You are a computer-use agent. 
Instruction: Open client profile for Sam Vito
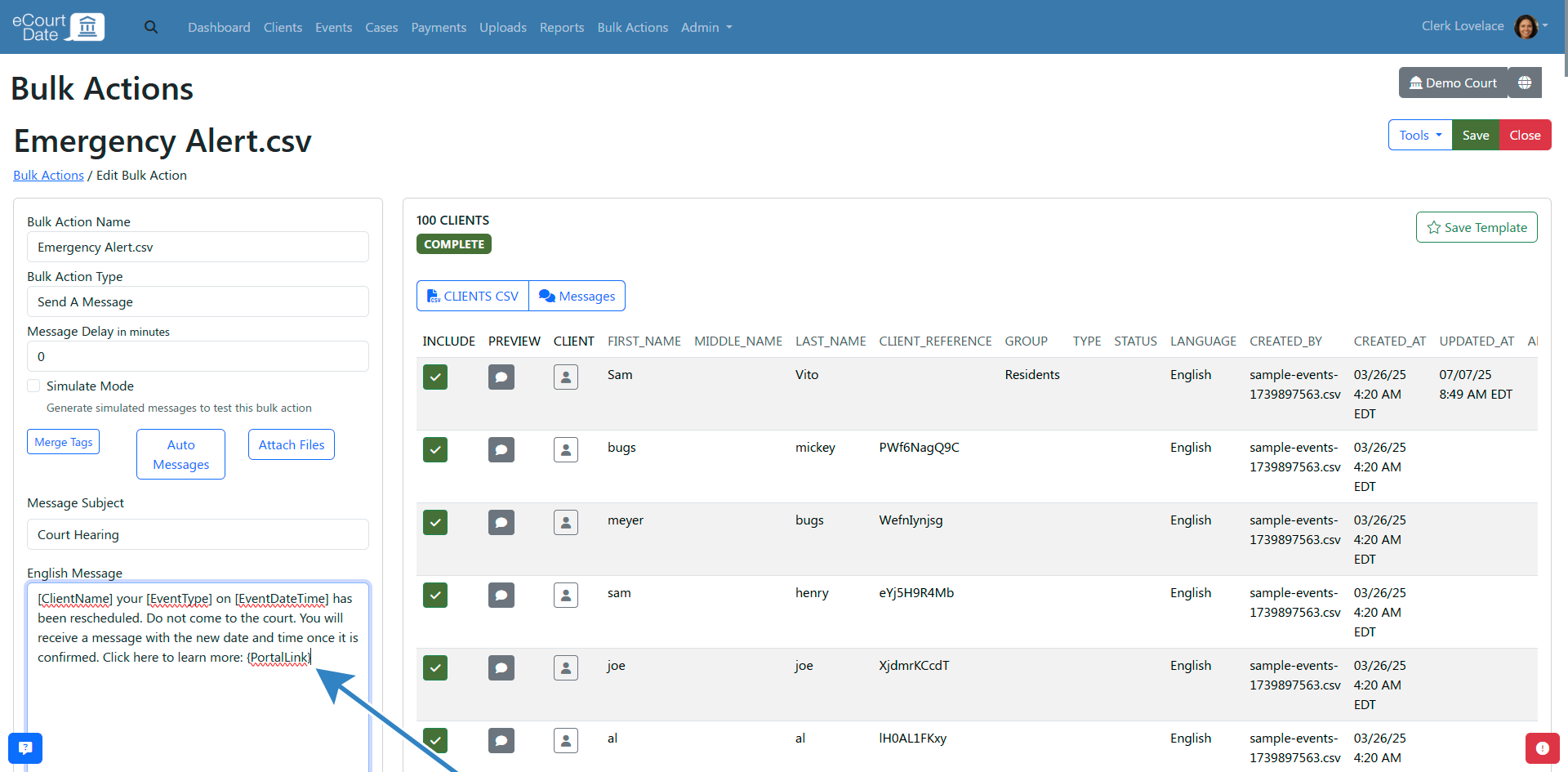pos(566,377)
